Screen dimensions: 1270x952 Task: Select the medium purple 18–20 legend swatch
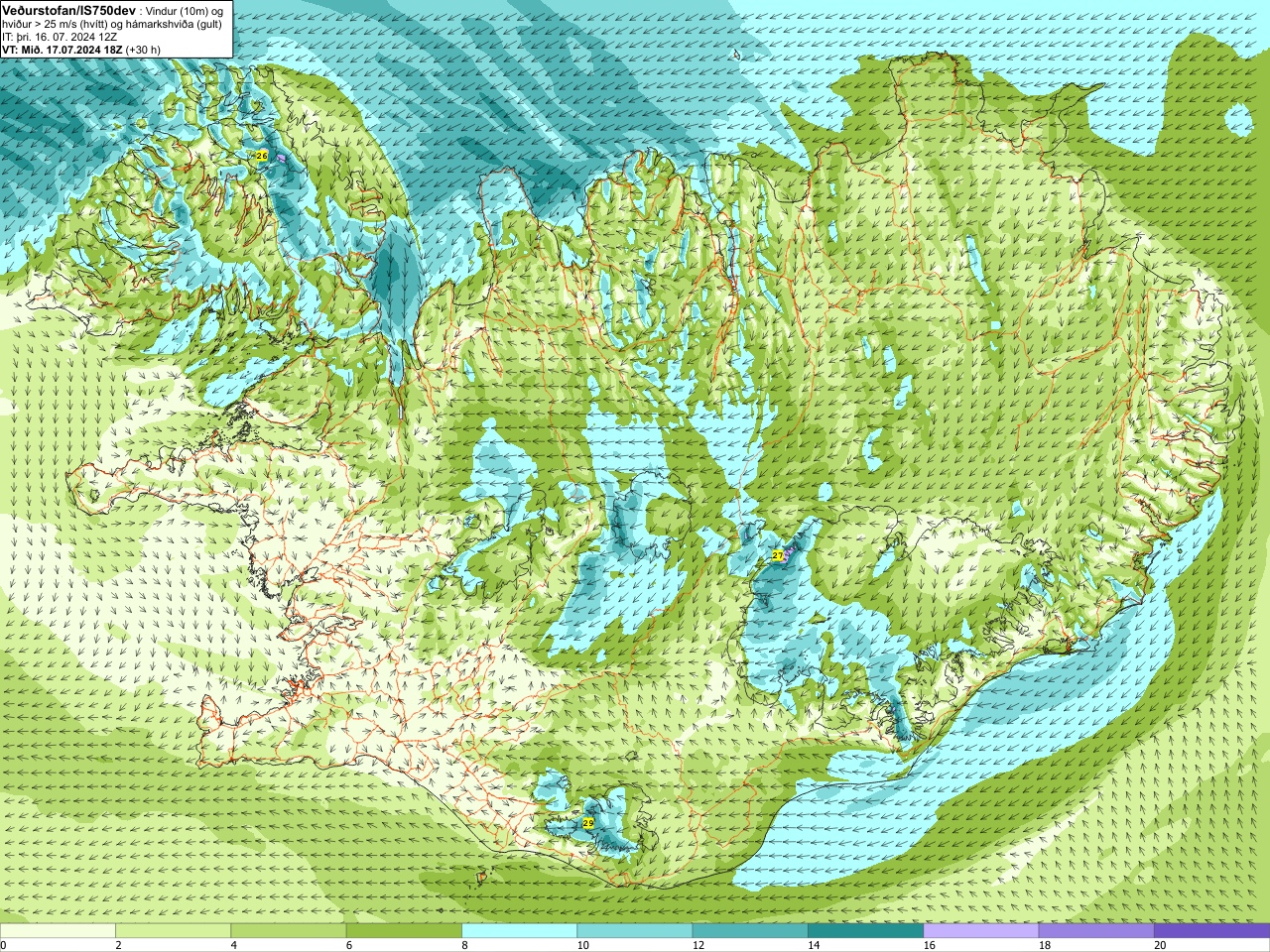click(1096, 930)
